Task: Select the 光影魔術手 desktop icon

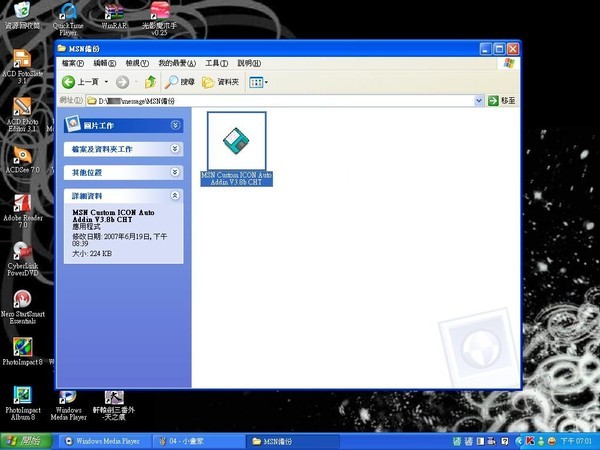Action: [x=160, y=18]
